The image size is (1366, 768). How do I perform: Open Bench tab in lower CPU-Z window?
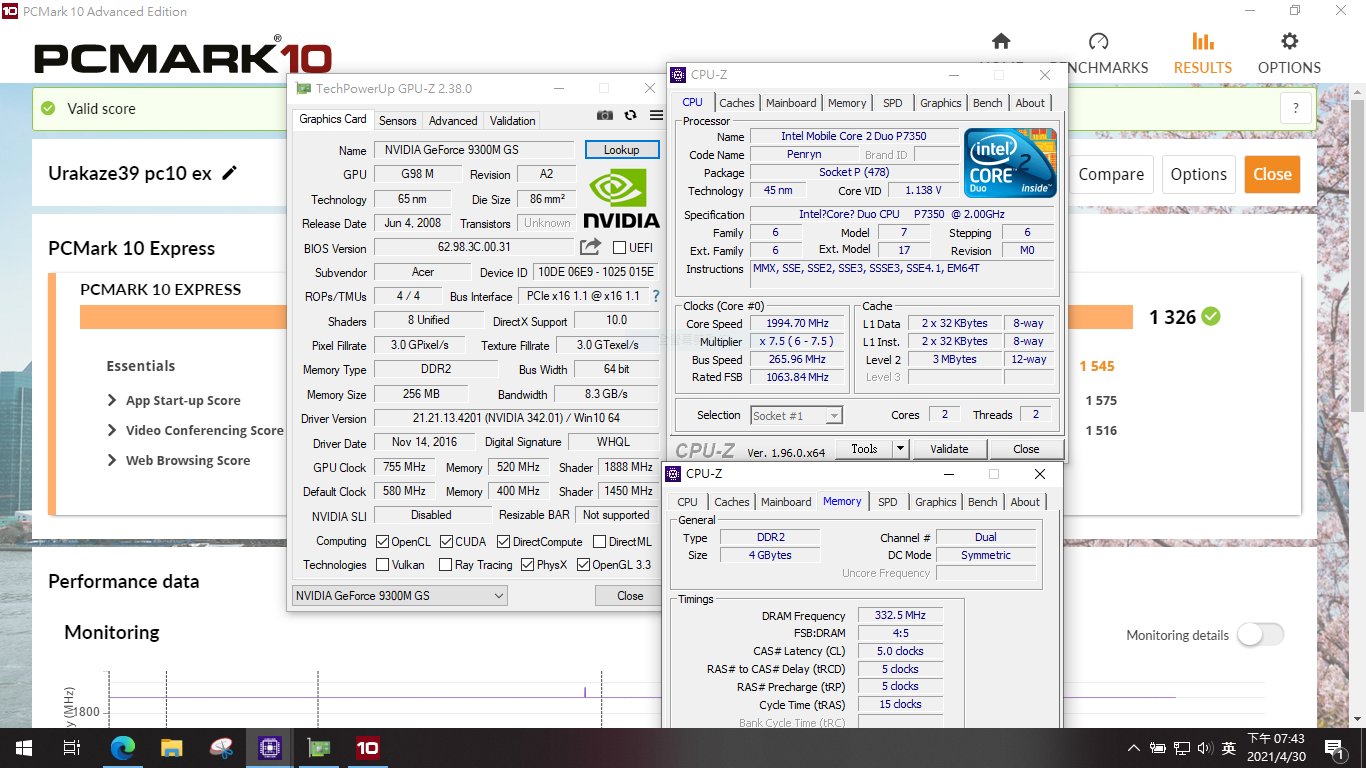click(x=983, y=502)
